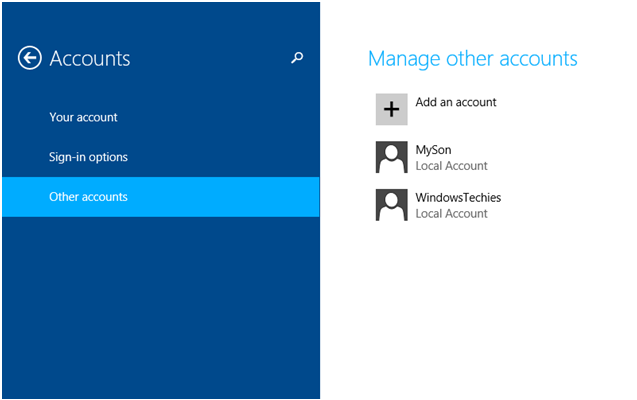
Task: Select the WindowsTechies user avatar icon
Action: [391, 205]
